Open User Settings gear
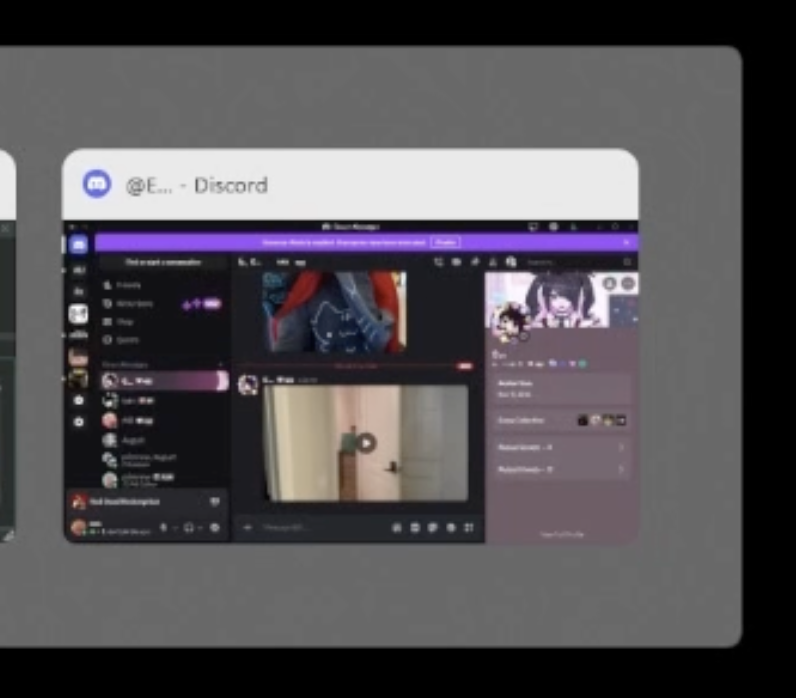 pyautogui.click(x=215, y=528)
